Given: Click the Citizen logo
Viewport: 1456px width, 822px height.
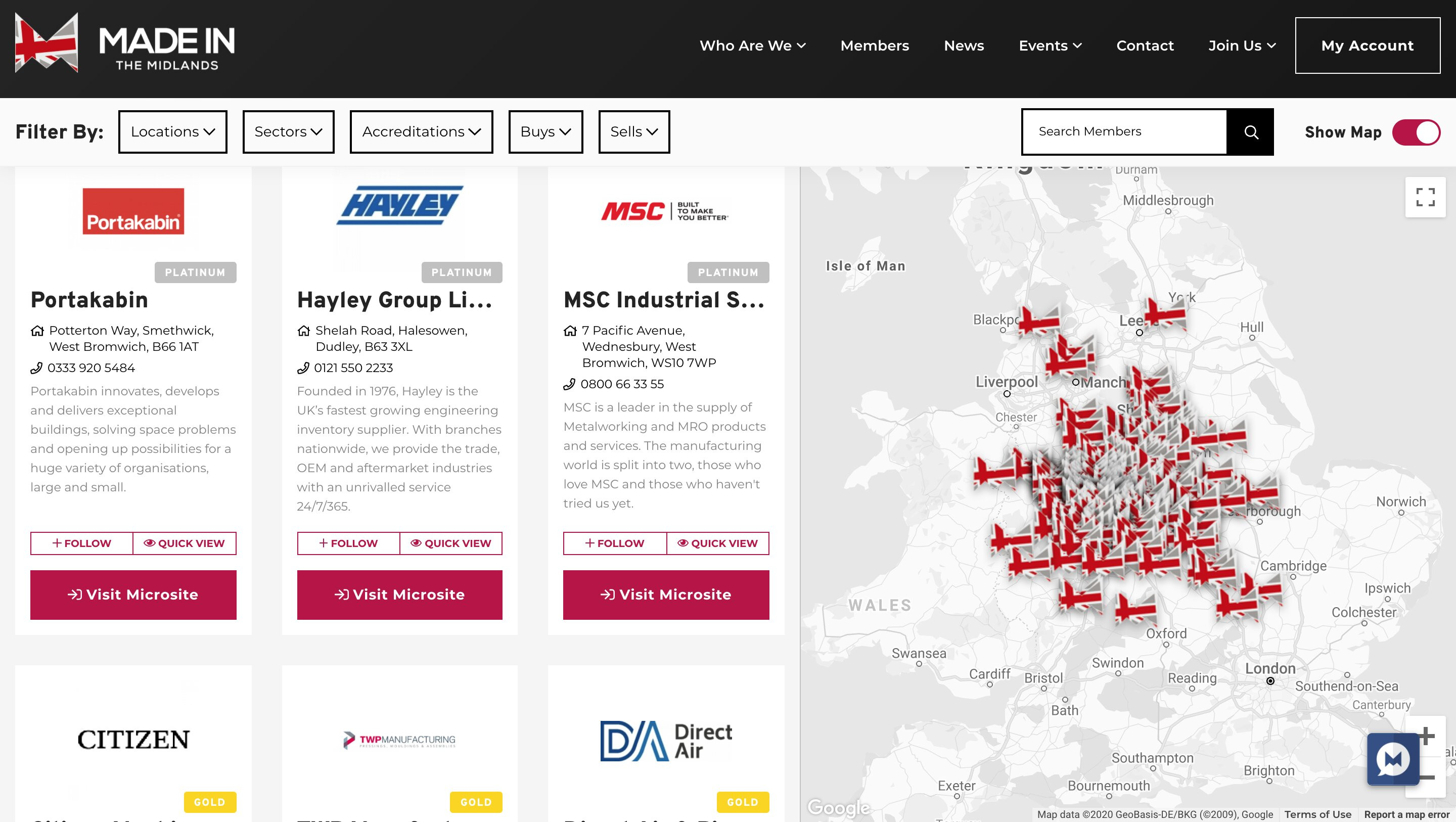Looking at the screenshot, I should (133, 740).
